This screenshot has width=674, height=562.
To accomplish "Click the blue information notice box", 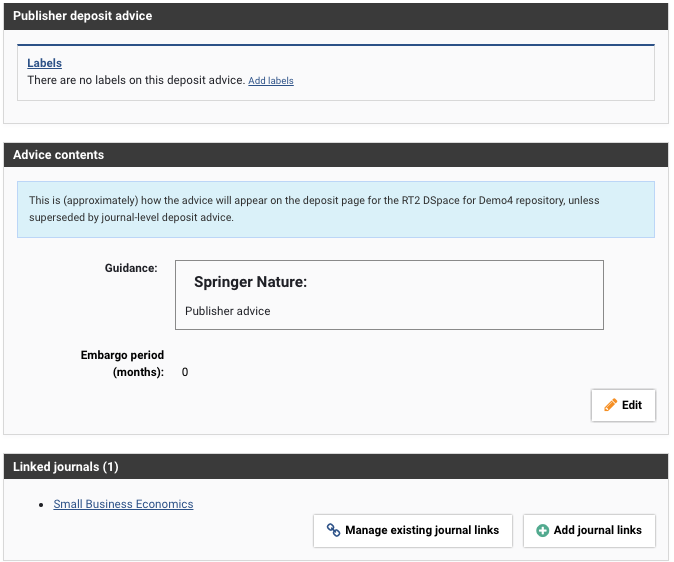I will click(336, 208).
